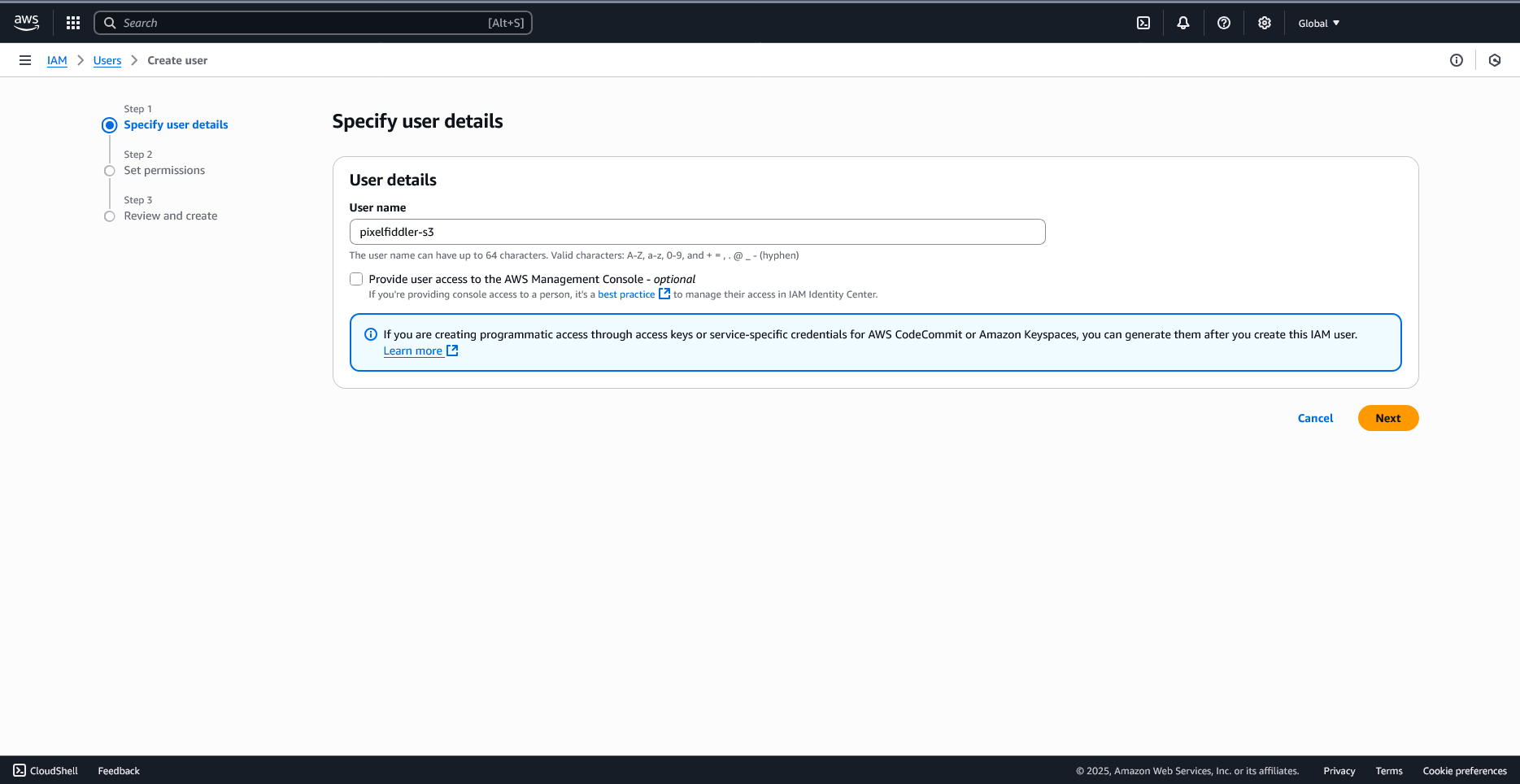Open the best practice link
This screenshot has height=784, width=1520.
626,294
